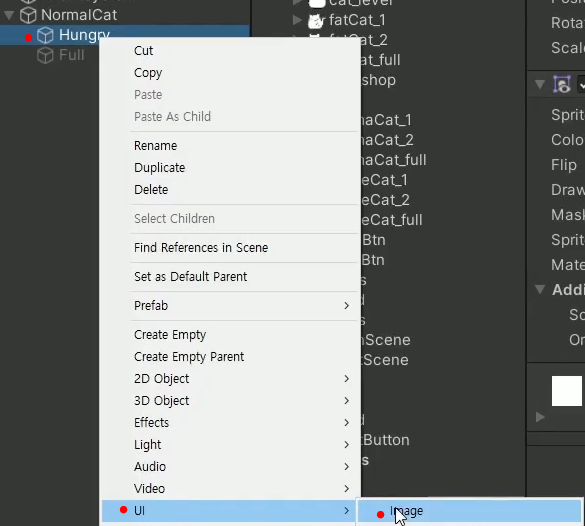Expand the material preview foldout arrow
This screenshot has width=585, height=526.
(x=540, y=417)
